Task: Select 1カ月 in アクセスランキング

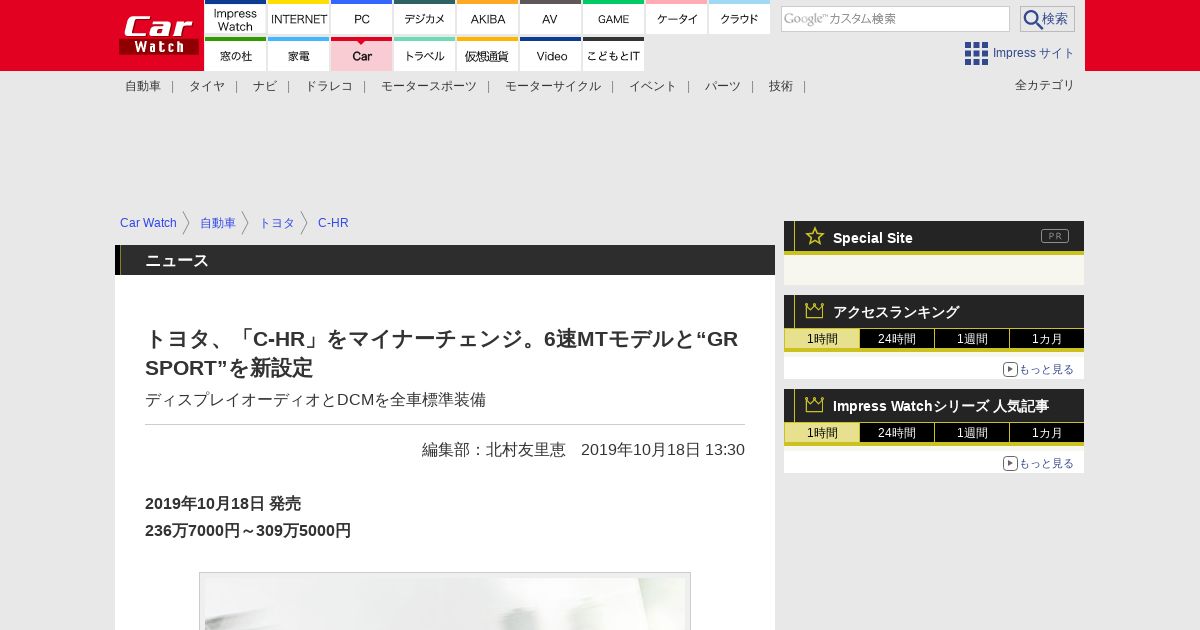Action: point(1047,338)
